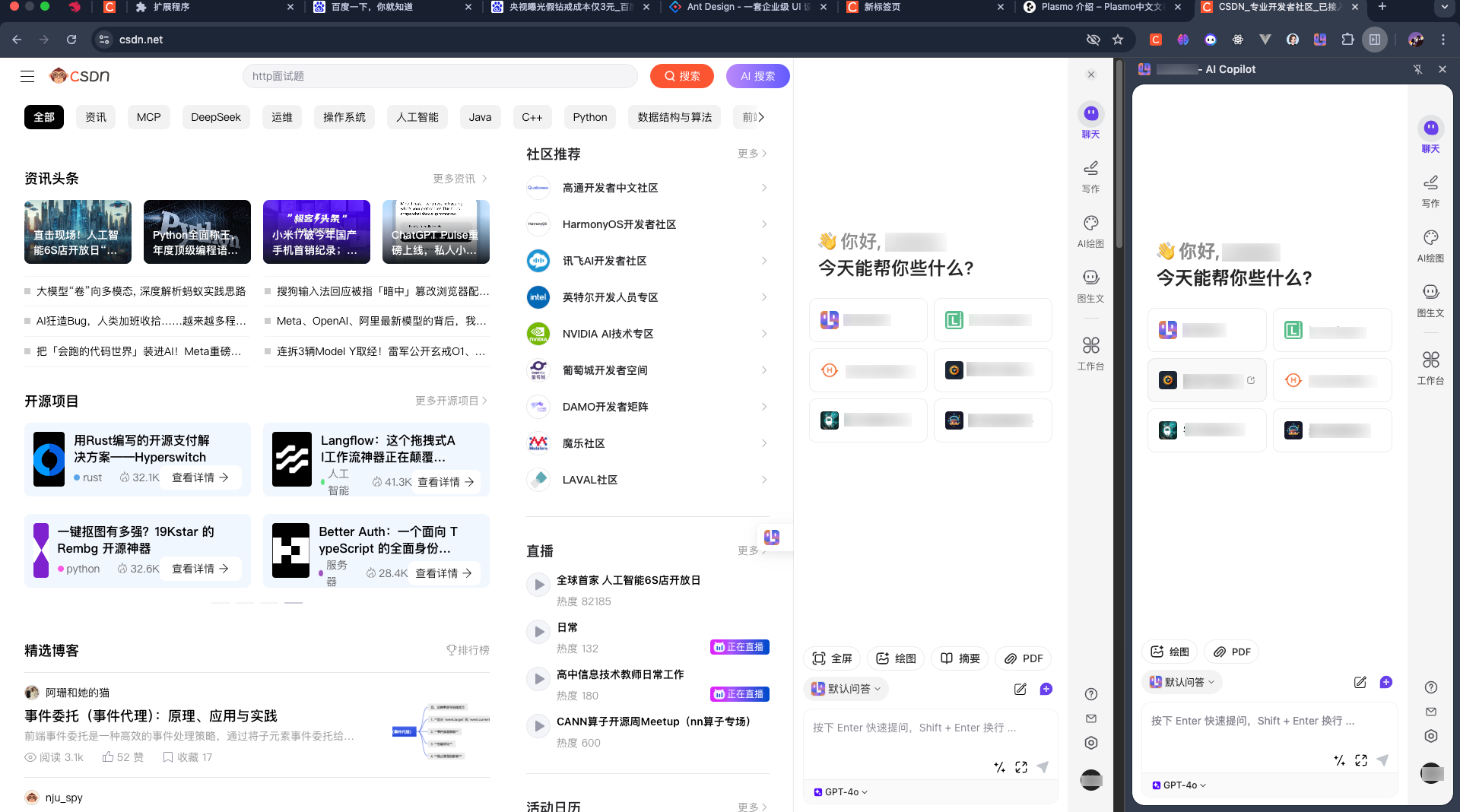The height and width of the screenshot is (812, 1460).
Task: Open 聊天 in the middle panel sidebar
Action: pos(1091,121)
